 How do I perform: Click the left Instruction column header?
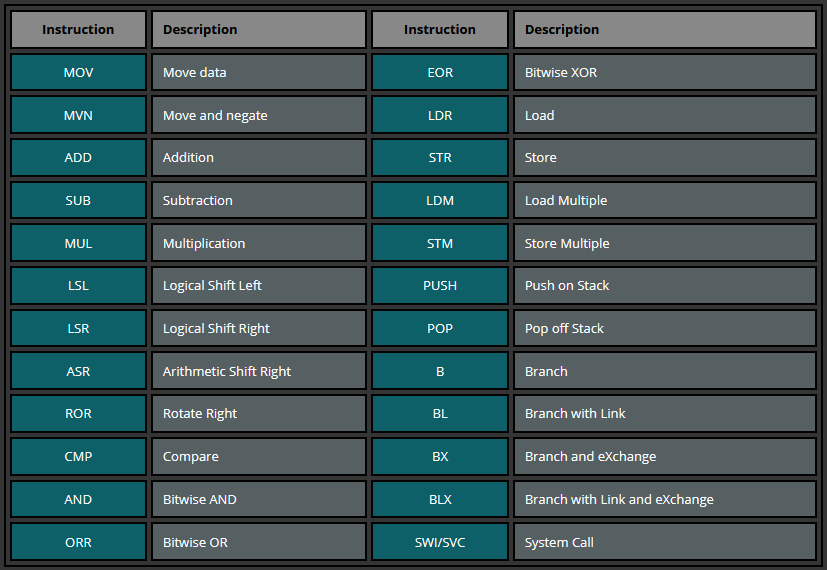coord(78,29)
